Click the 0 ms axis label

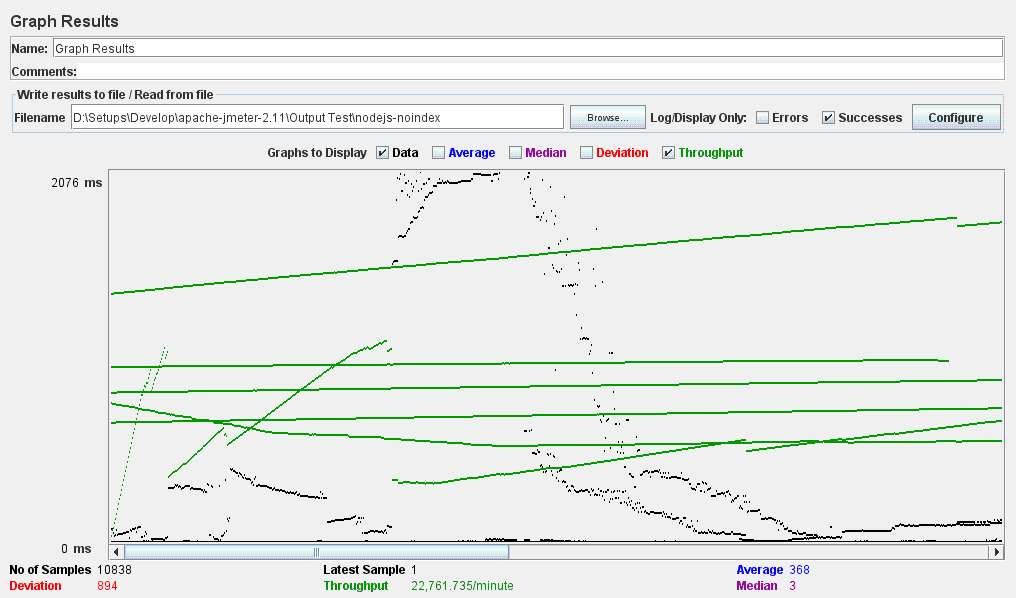(x=76, y=549)
